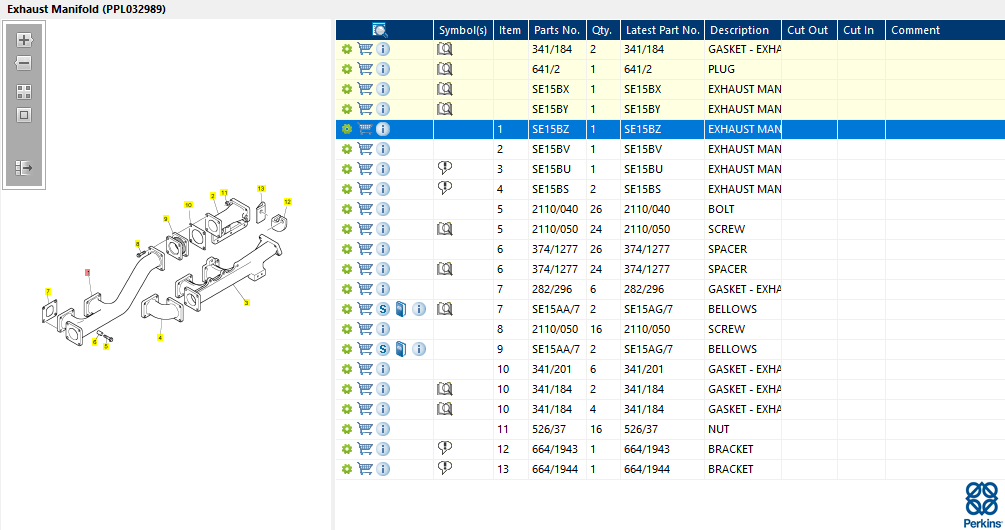Select callout 4 on the diagram
Screen dimensions: 1005x530
(160, 337)
